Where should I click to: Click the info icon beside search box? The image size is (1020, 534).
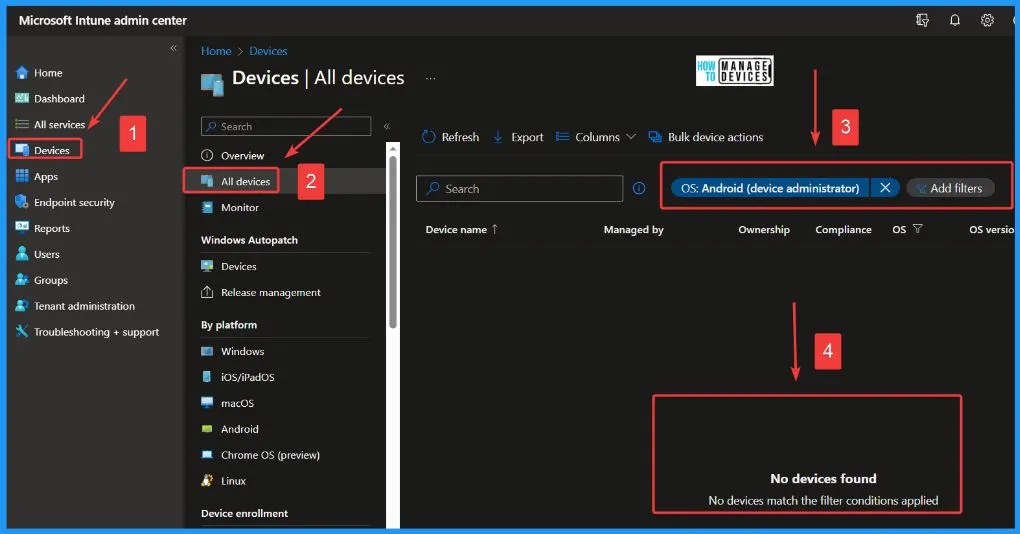(x=639, y=188)
